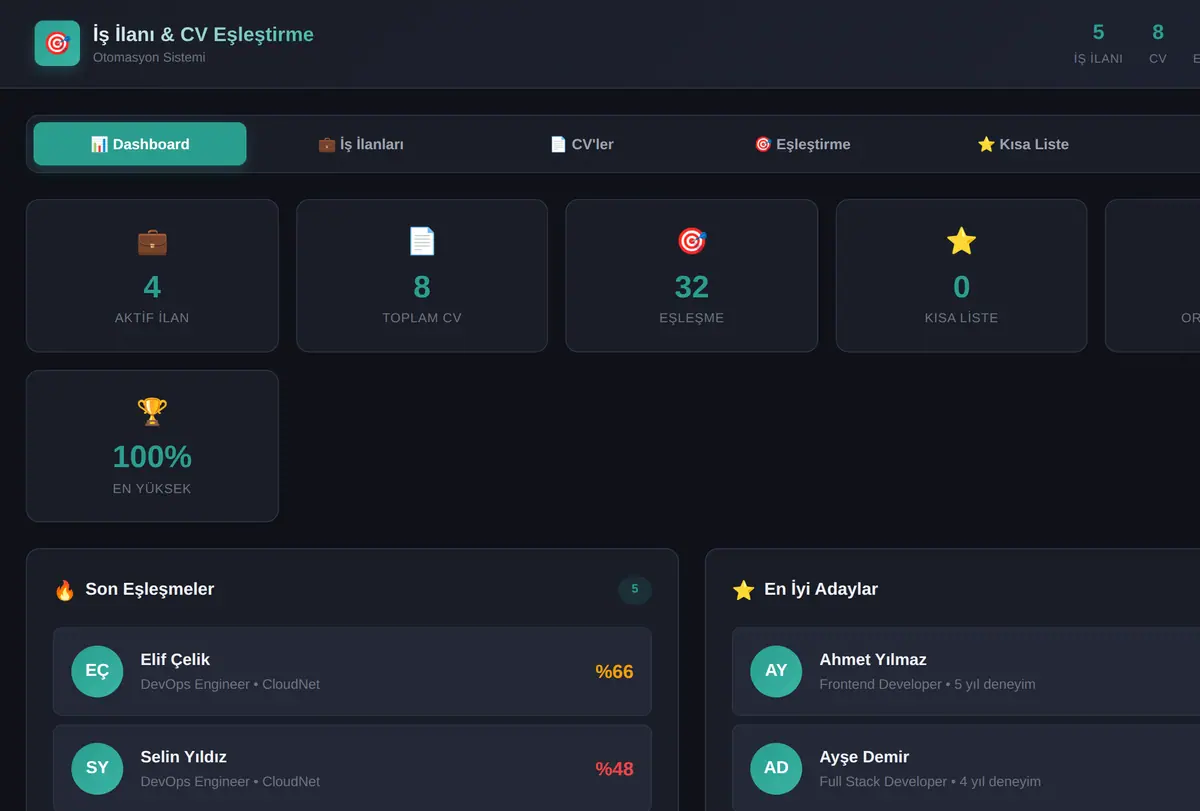This screenshot has width=1200, height=811.
Task: Click the header CV counter
Action: [x=1158, y=44]
